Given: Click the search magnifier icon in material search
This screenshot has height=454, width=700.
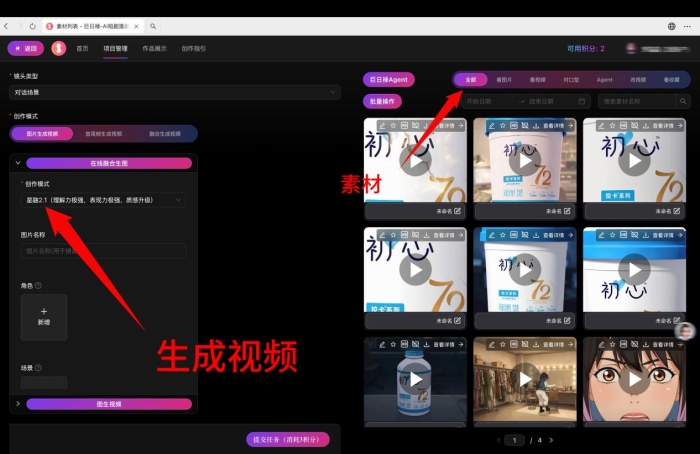Looking at the screenshot, I should (680, 101).
